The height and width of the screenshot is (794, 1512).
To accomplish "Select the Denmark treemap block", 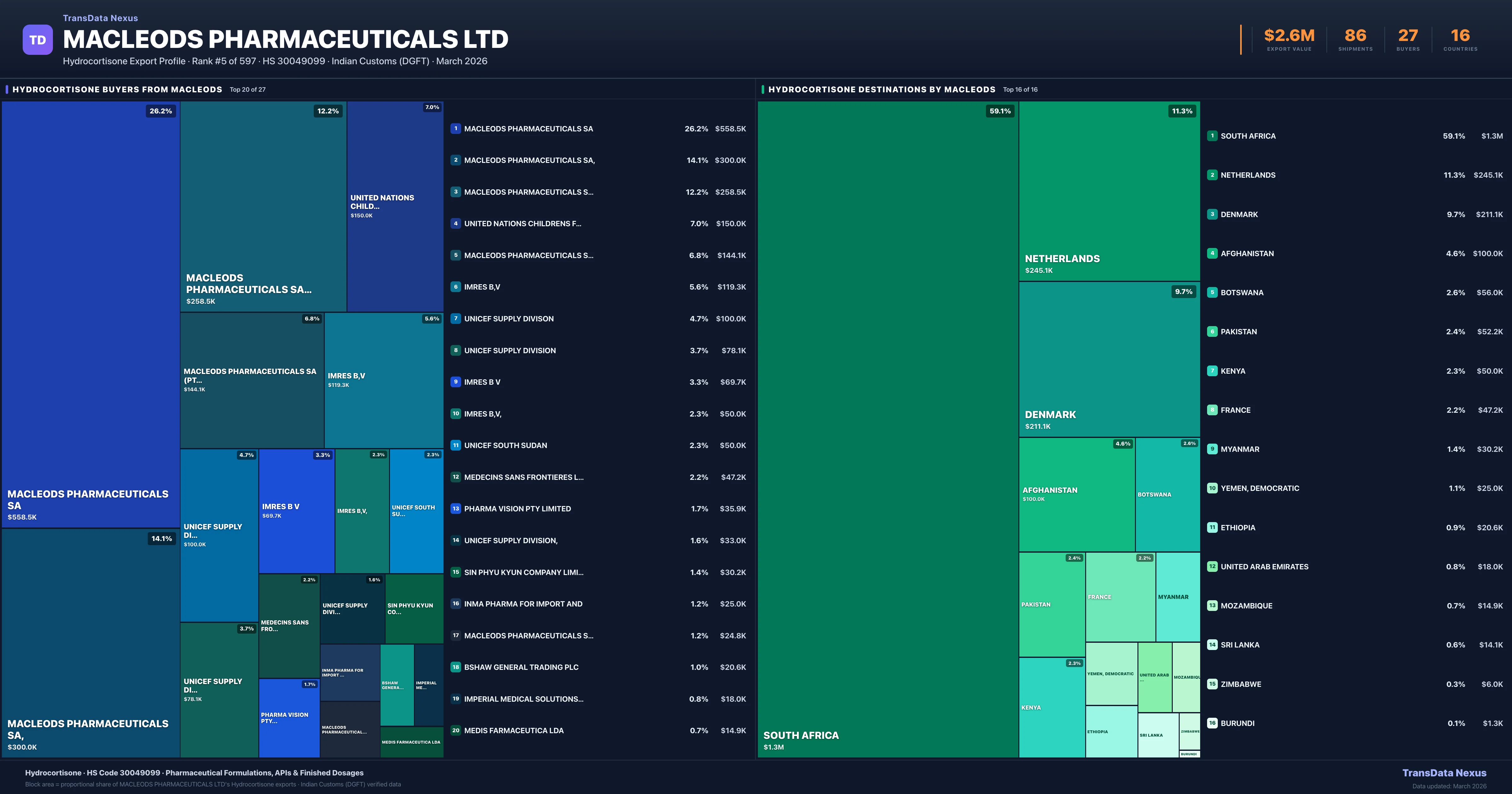I will click(x=1109, y=359).
